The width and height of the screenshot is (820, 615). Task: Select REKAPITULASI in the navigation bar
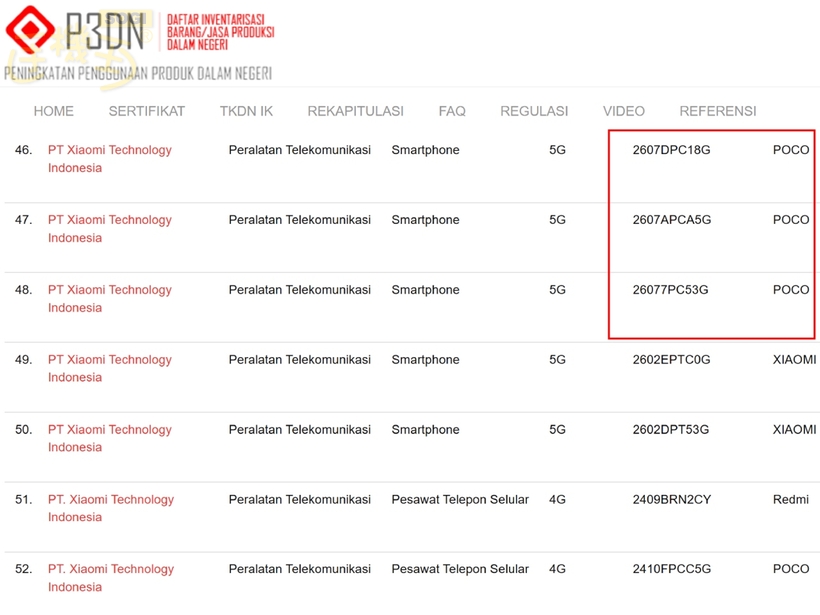tap(356, 111)
